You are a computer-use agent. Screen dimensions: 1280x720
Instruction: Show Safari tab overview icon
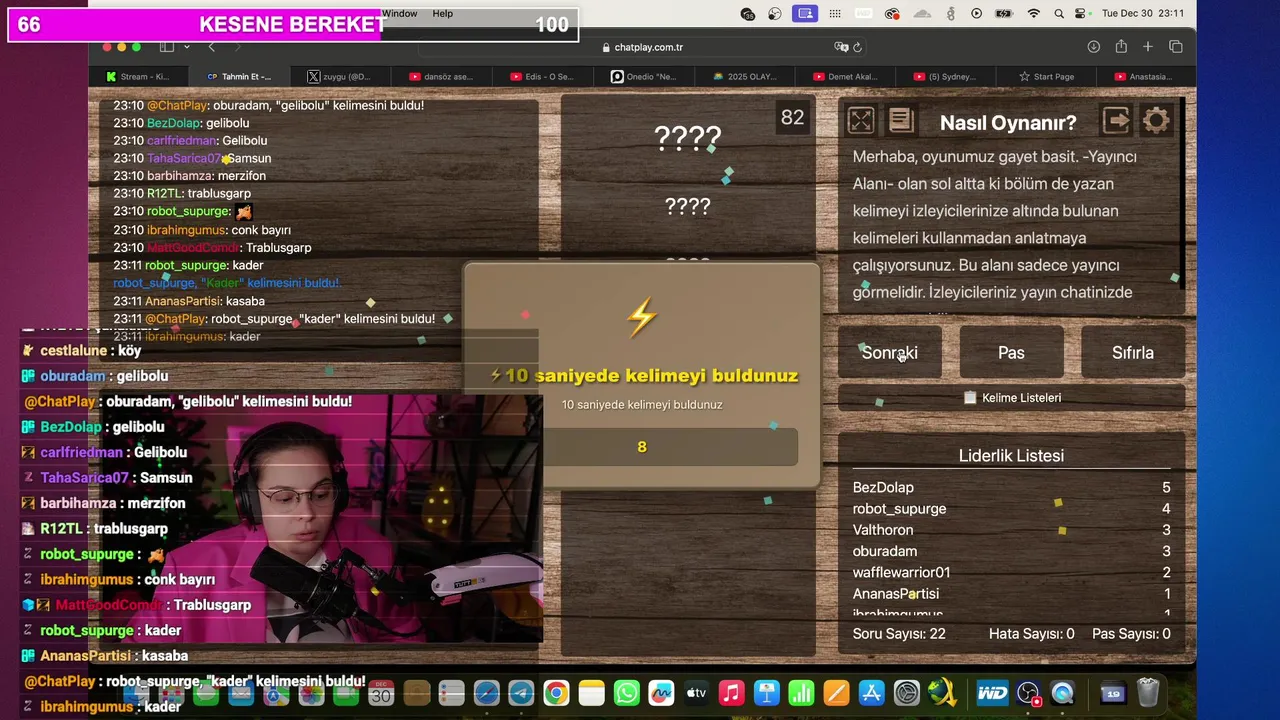tap(1176, 47)
